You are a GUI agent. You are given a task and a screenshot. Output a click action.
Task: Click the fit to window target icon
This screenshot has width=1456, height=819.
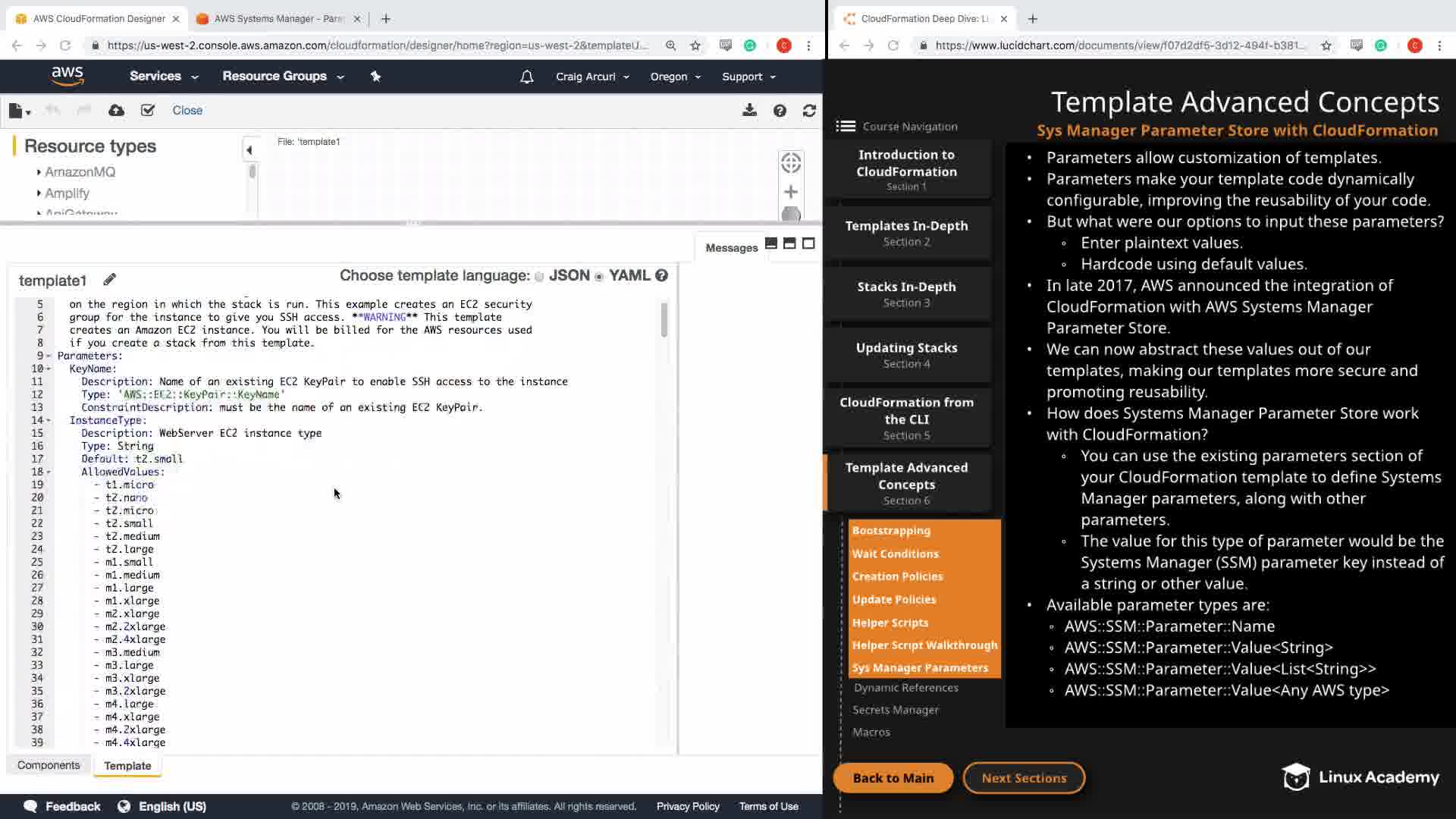(x=791, y=162)
